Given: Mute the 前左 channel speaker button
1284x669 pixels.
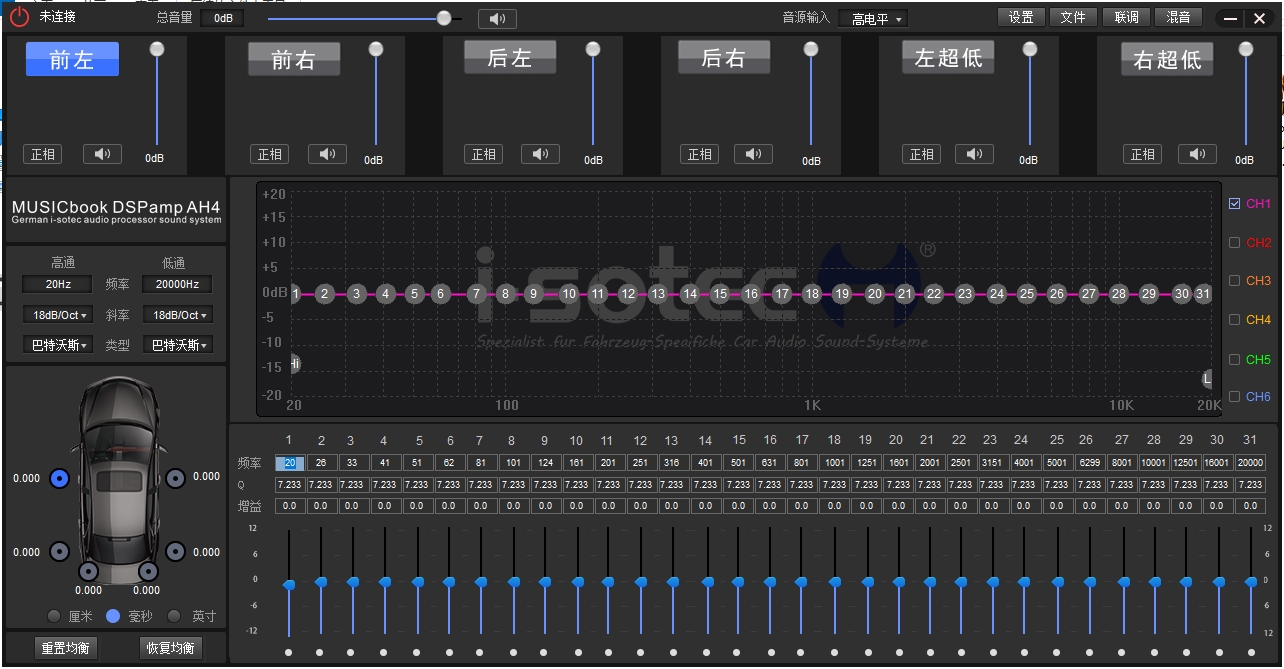Looking at the screenshot, I should (102, 154).
